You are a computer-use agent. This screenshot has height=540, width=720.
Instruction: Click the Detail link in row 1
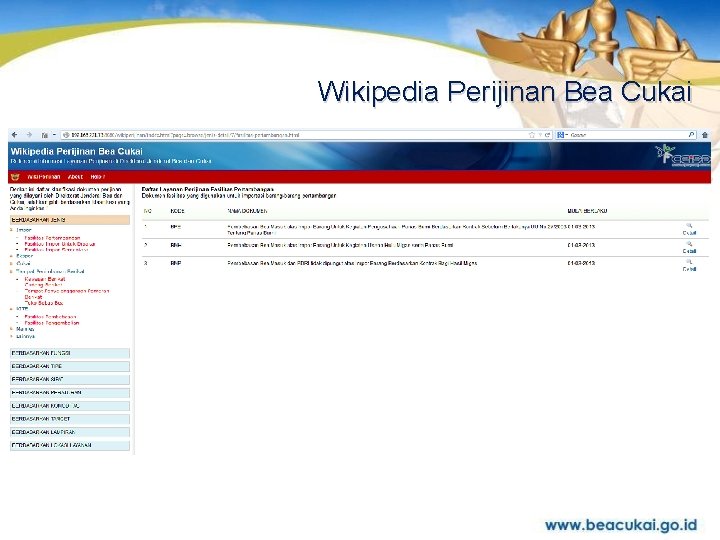689,233
